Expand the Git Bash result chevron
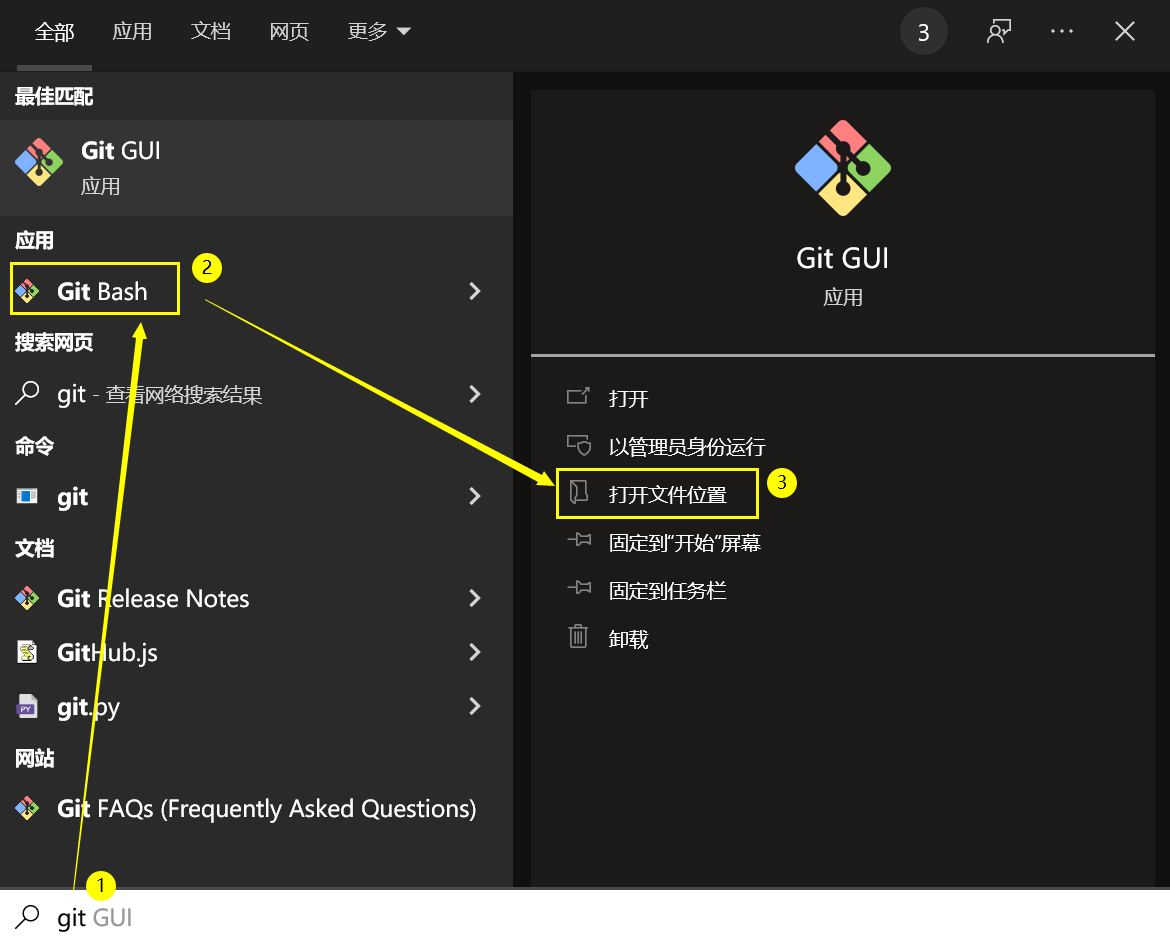The width and height of the screenshot is (1170, 939). 475,291
